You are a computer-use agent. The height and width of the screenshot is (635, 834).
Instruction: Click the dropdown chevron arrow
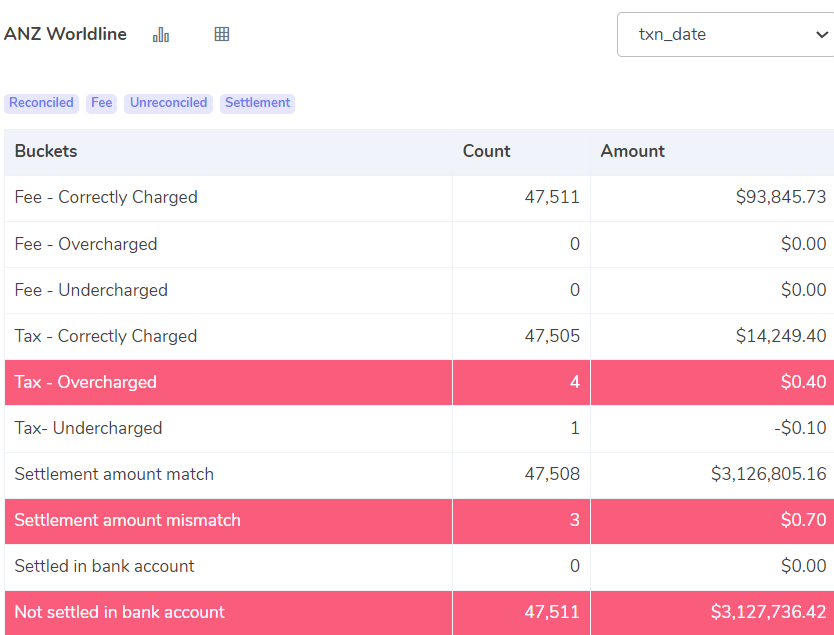pyautogui.click(x=822, y=35)
